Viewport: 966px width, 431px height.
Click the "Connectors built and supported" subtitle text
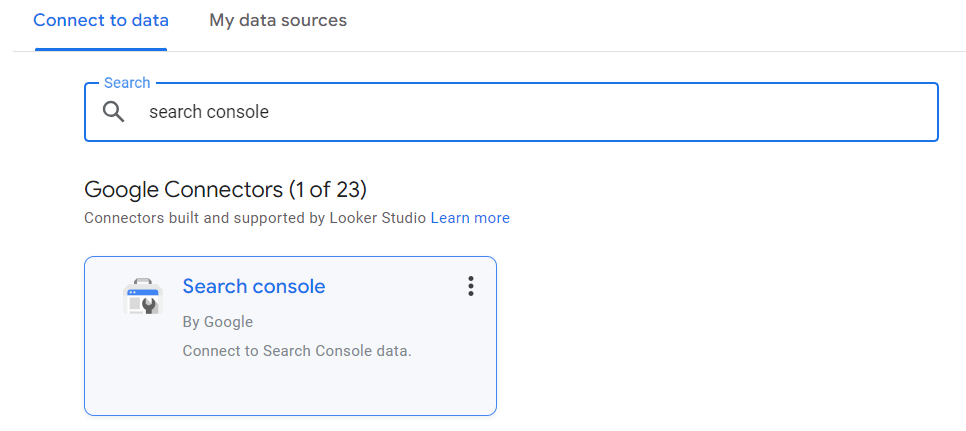[x=204, y=218]
